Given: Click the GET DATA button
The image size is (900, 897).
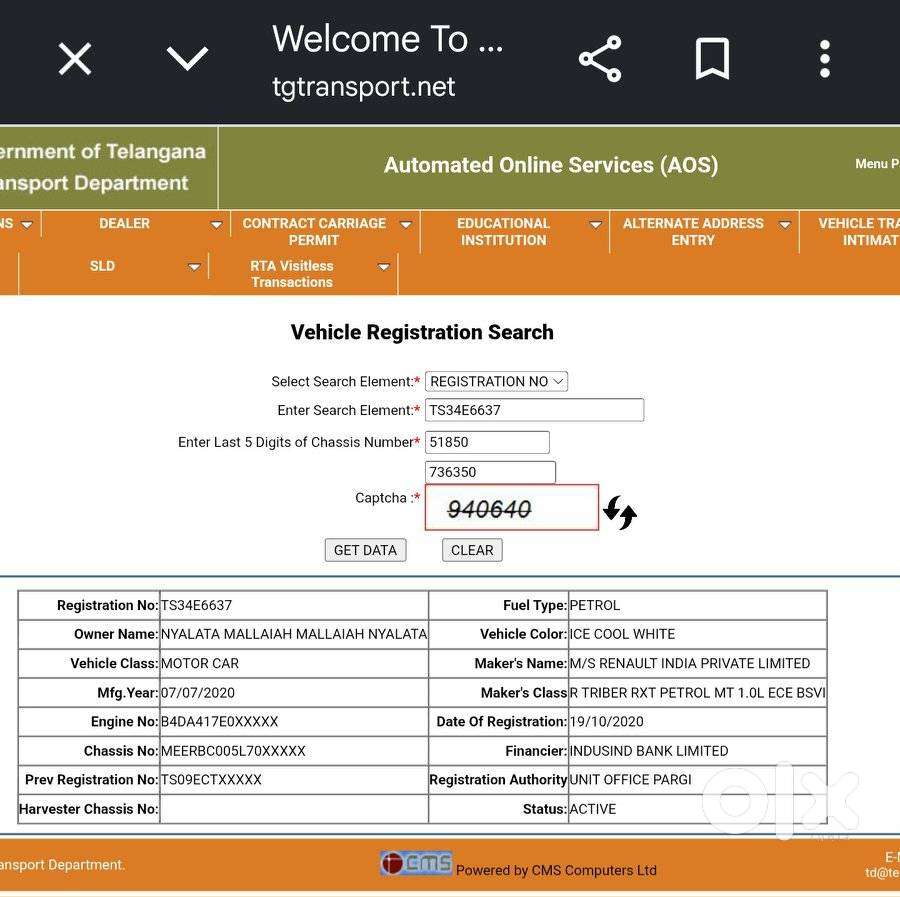Looking at the screenshot, I should (366, 550).
